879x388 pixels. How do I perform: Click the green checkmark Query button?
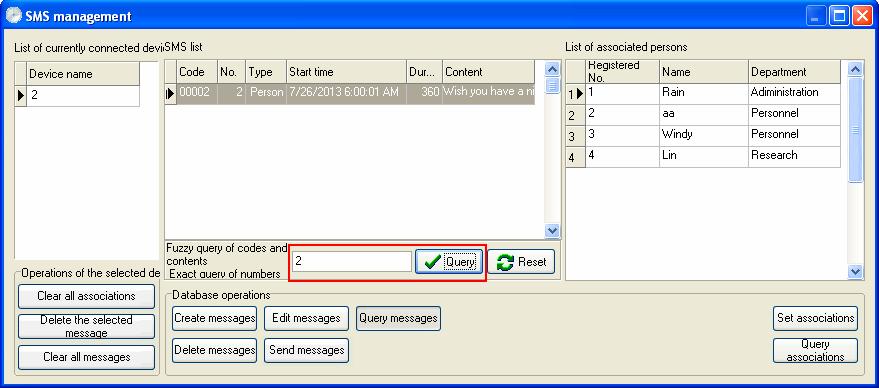pos(449,262)
